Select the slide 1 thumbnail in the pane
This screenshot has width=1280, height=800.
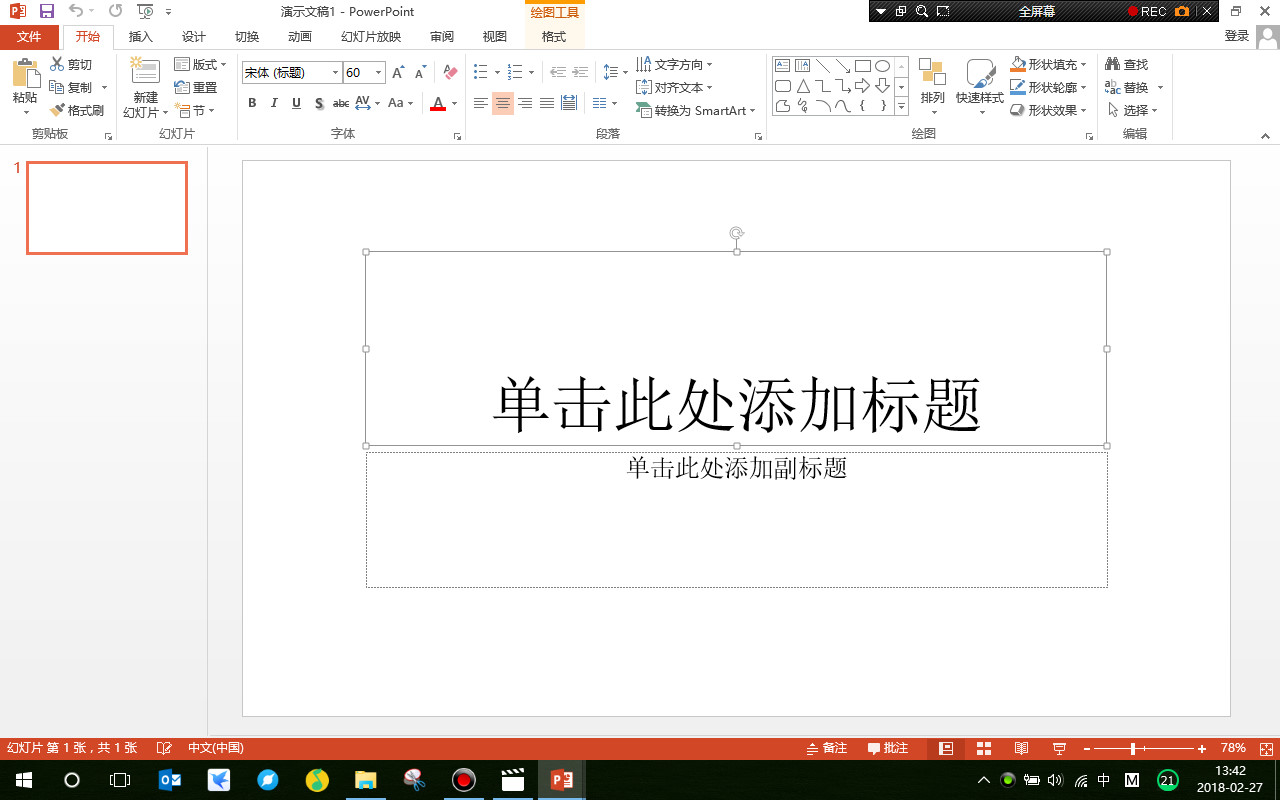point(106,207)
